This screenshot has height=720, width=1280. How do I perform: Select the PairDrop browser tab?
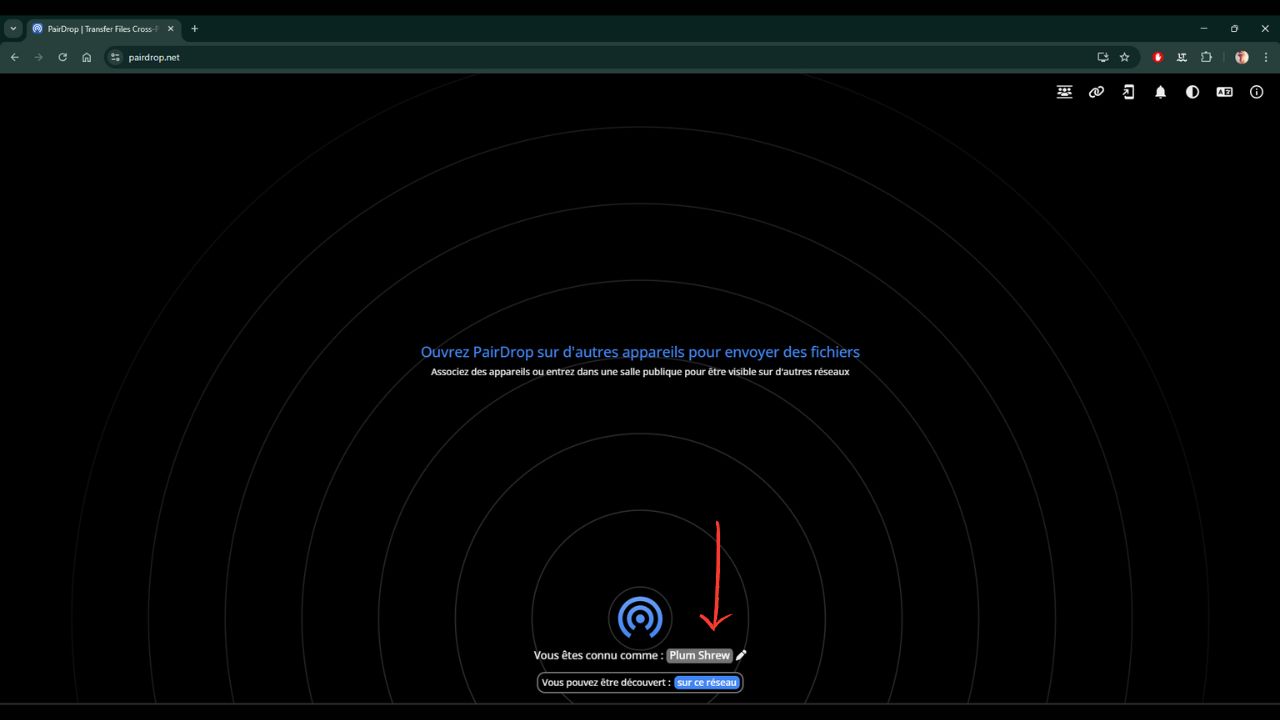(104, 29)
